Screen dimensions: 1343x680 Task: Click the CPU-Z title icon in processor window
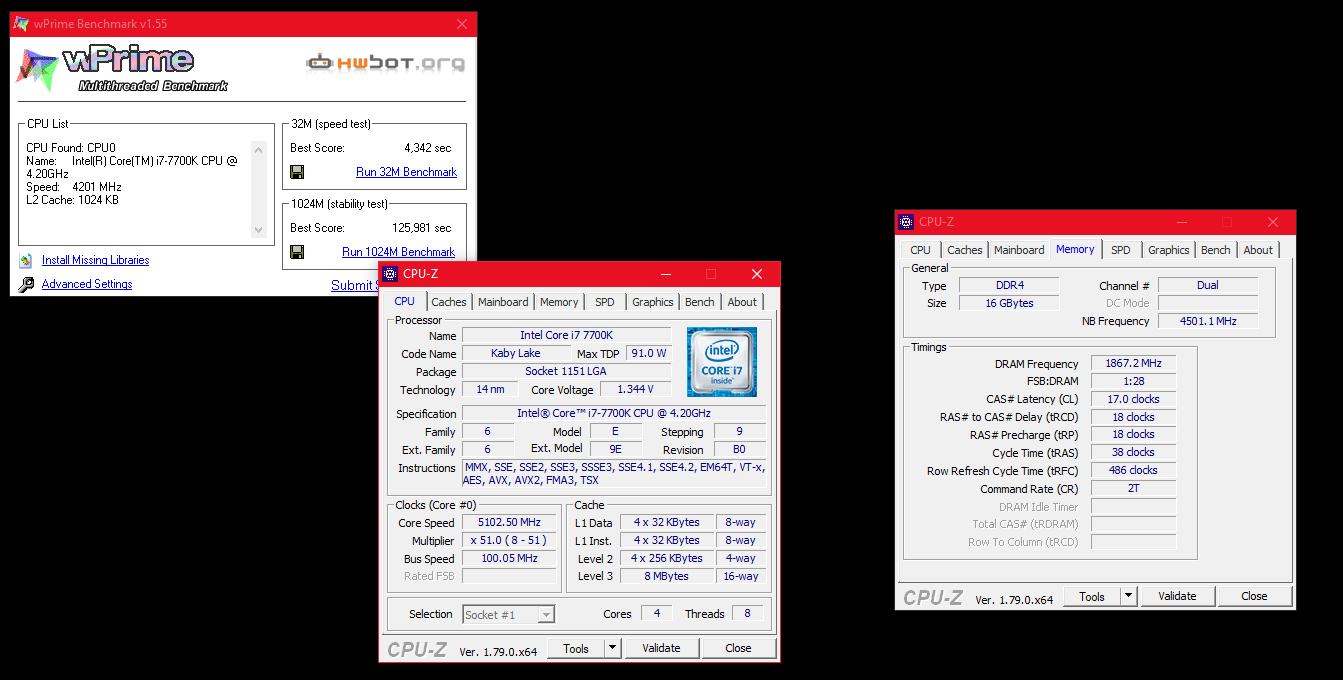(390, 274)
